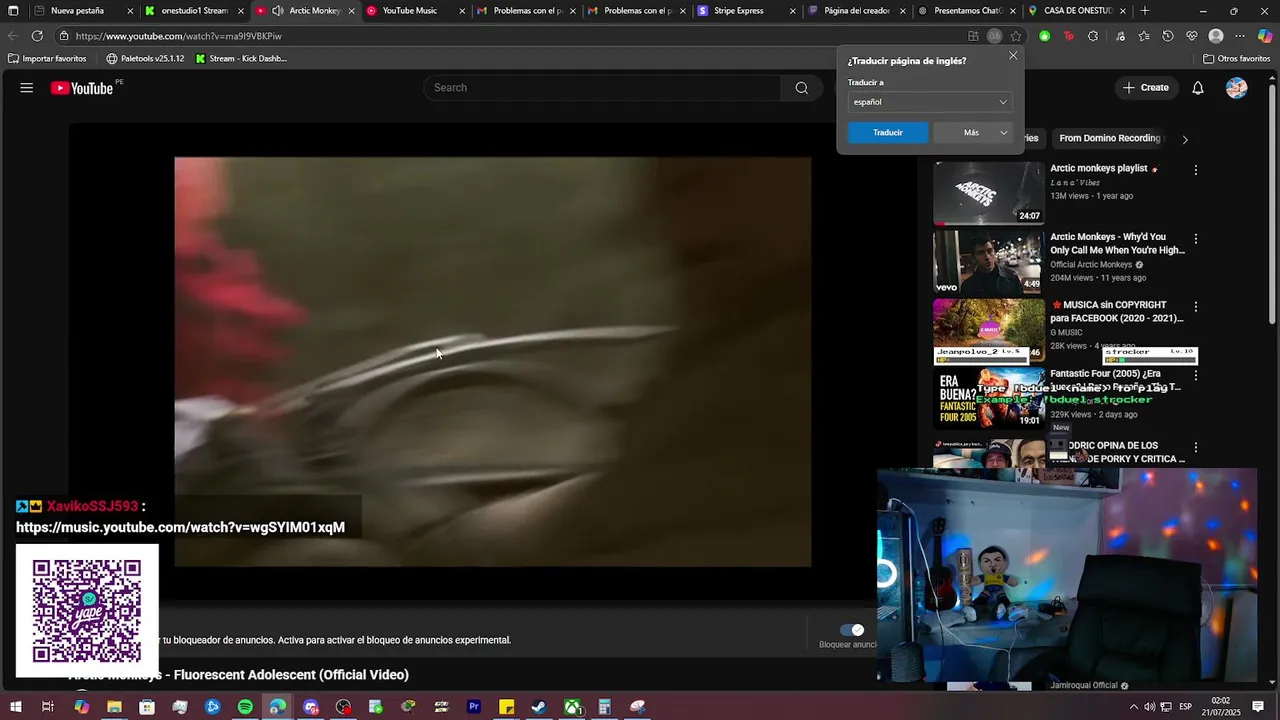Open the Windows Start menu

tap(15, 707)
